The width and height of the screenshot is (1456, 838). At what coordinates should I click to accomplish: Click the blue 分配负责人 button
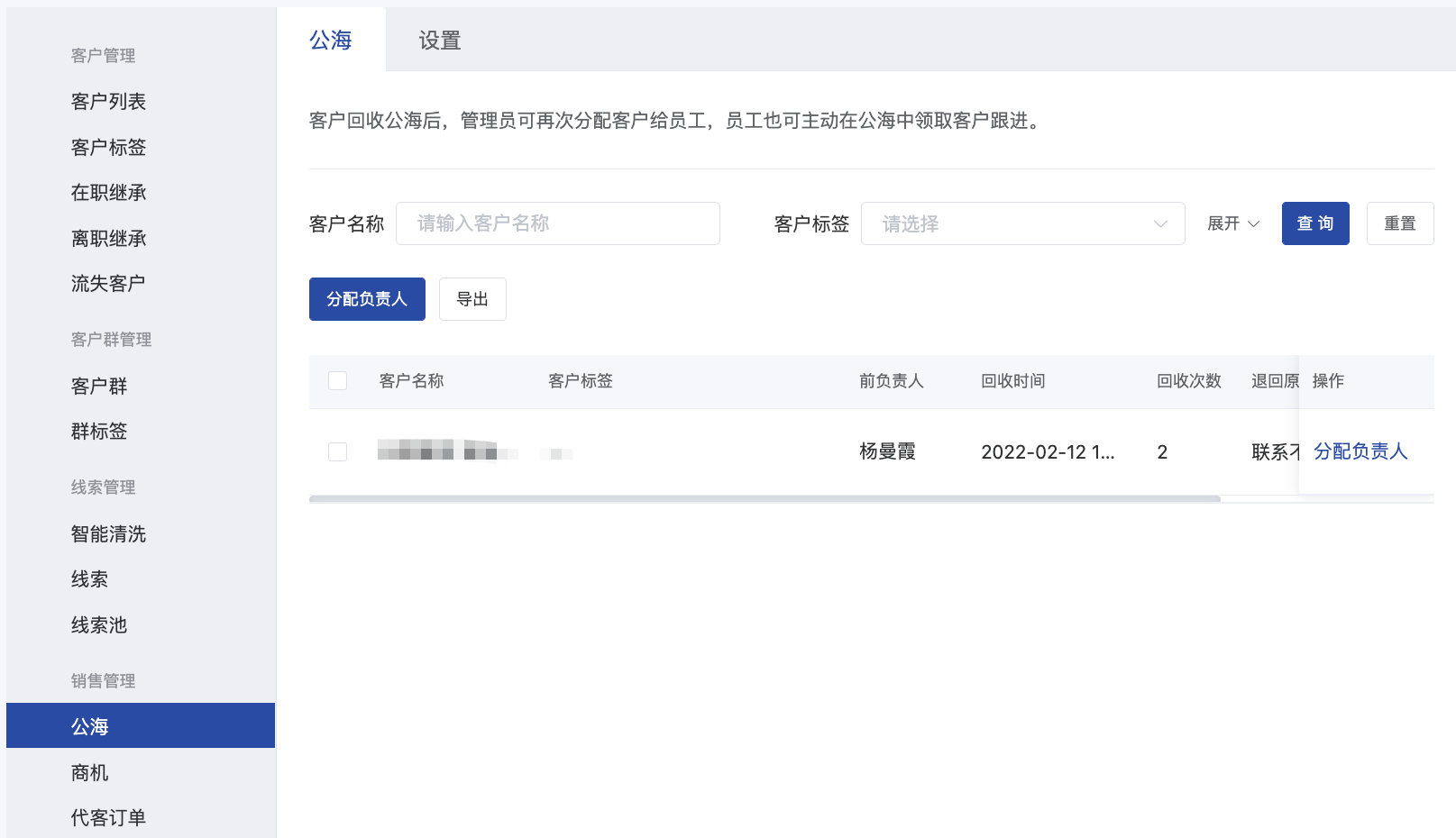[x=367, y=299]
